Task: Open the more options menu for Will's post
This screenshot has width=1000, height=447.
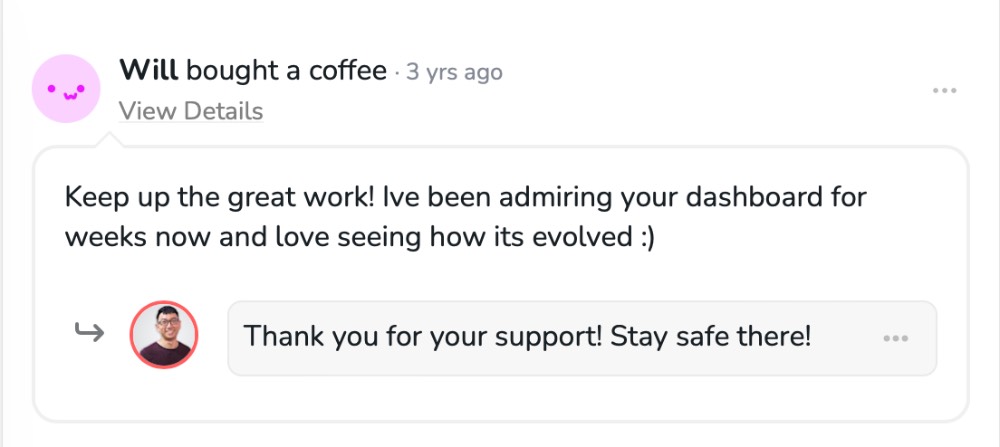Action: [944, 91]
